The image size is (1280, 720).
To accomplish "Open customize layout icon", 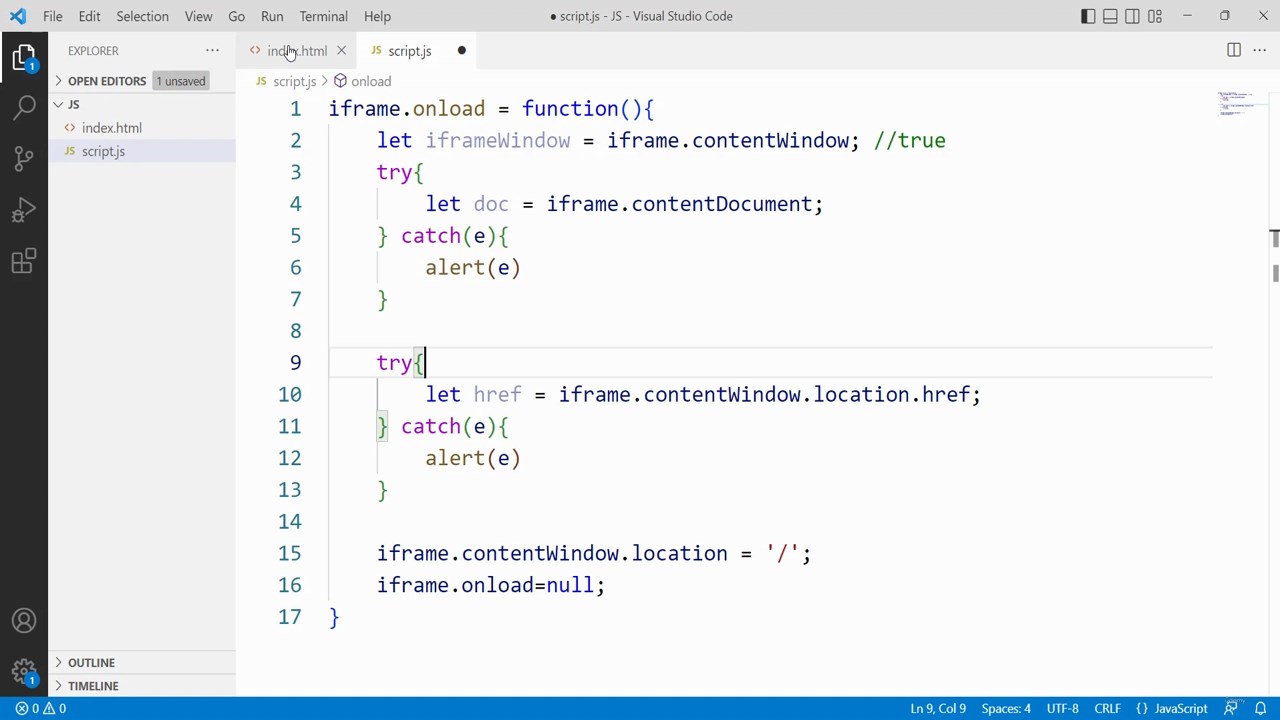I will pyautogui.click(x=1155, y=16).
